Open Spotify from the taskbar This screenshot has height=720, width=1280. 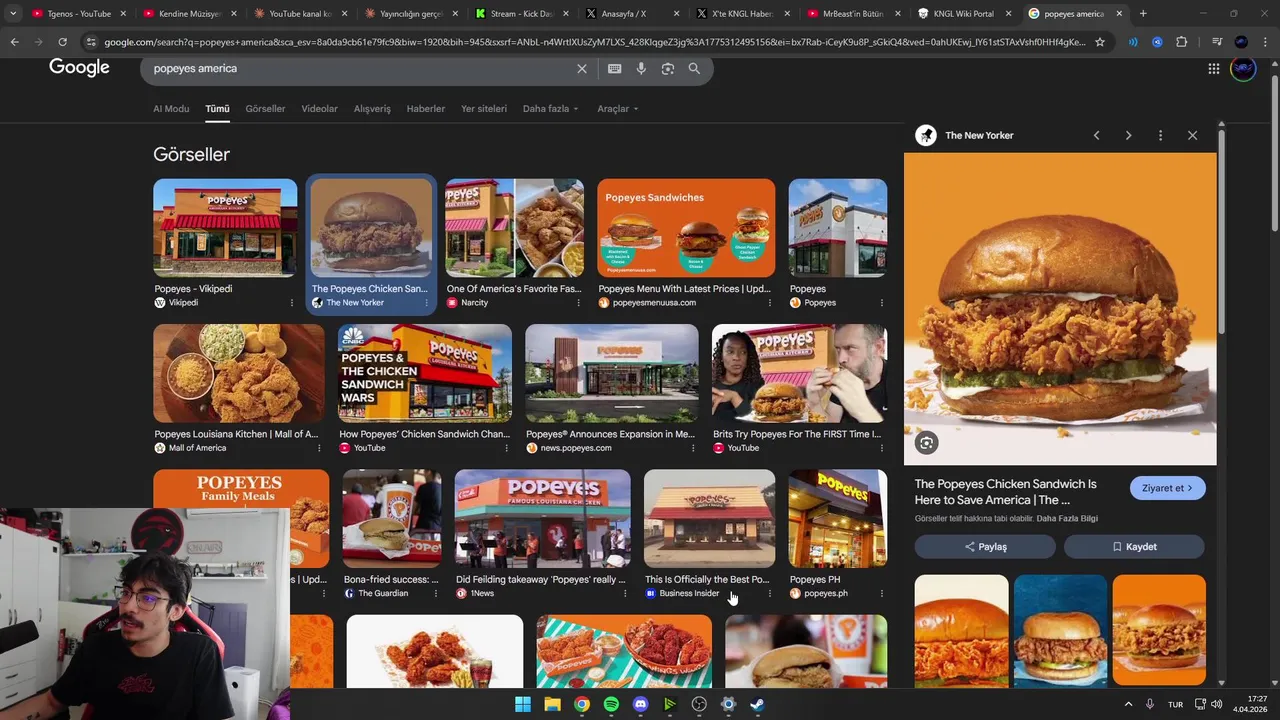point(611,704)
